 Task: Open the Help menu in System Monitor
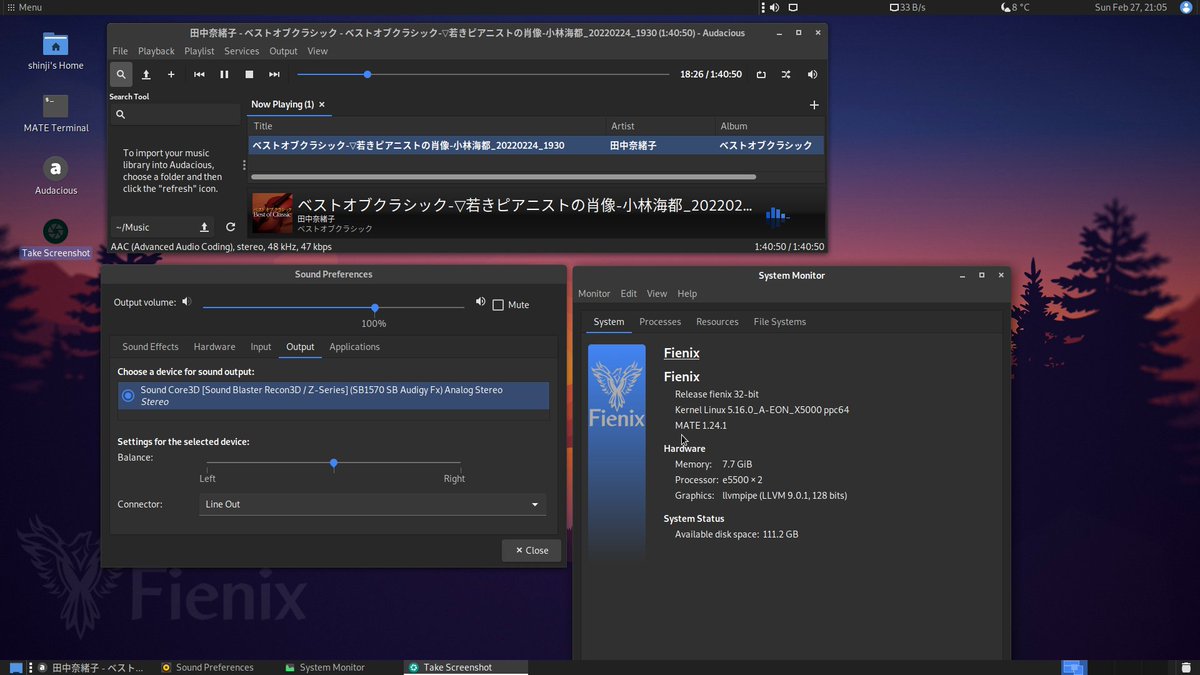687,294
